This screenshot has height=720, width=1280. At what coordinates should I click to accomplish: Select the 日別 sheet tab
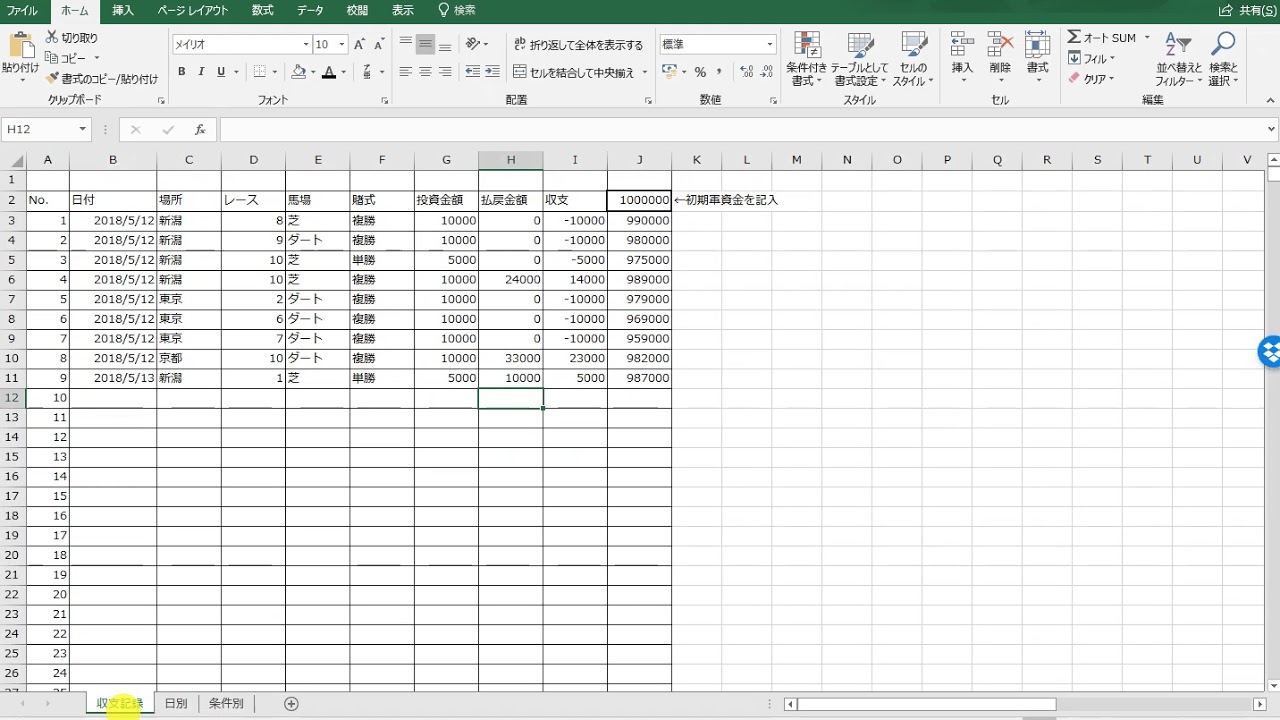[x=176, y=704]
